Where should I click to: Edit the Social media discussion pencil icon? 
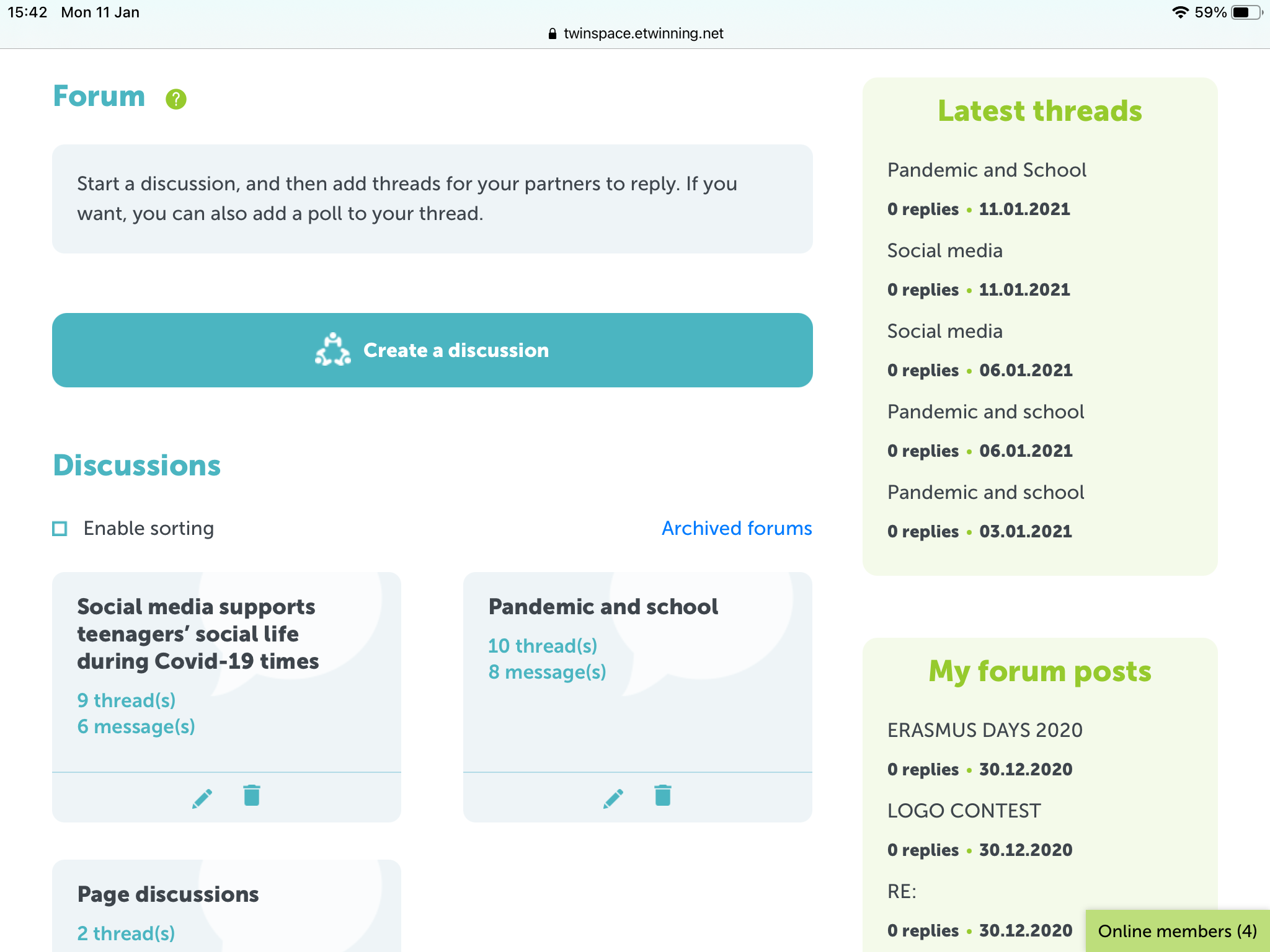pyautogui.click(x=202, y=798)
